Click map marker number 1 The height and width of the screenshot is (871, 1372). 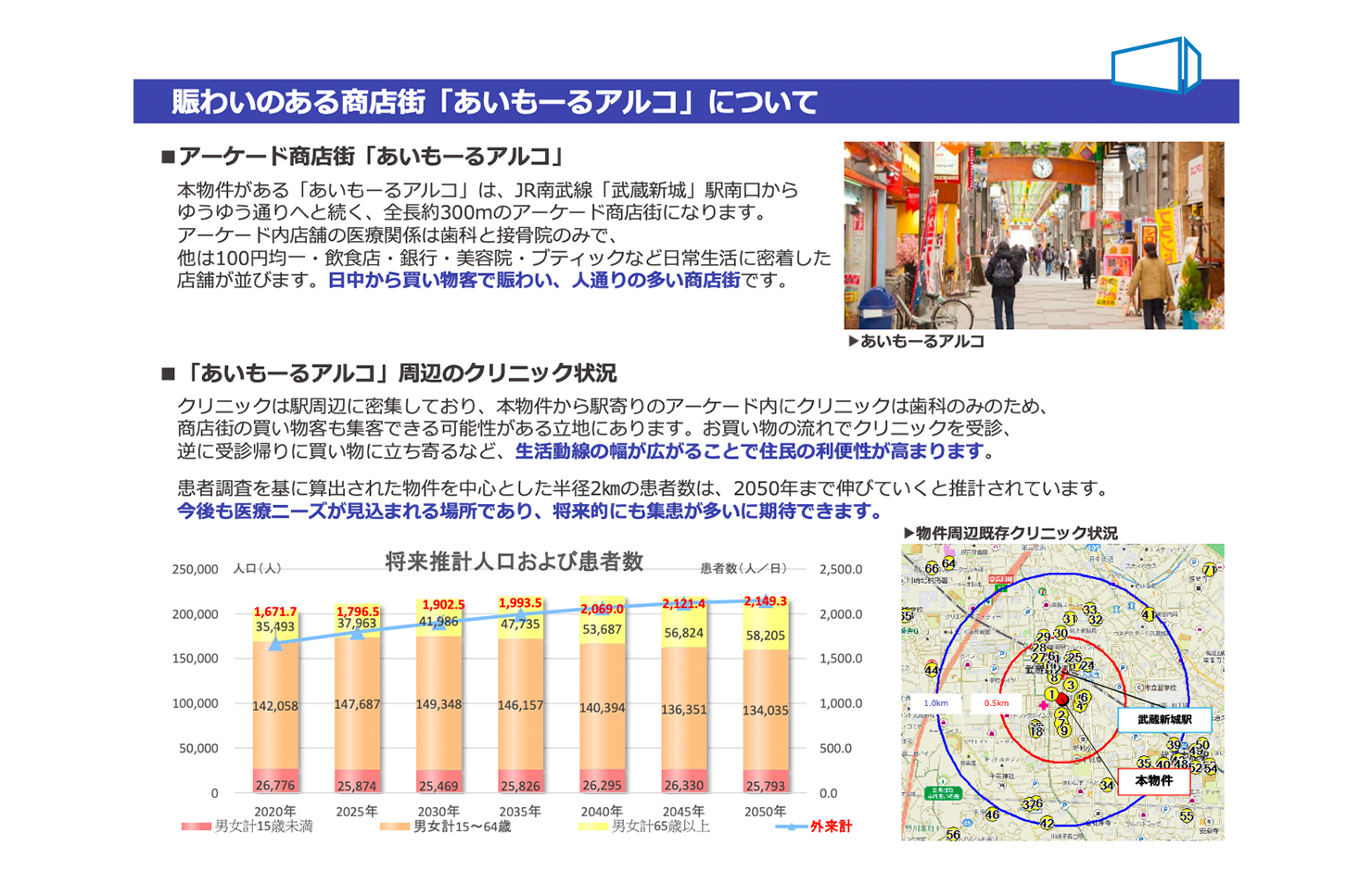(1052, 694)
